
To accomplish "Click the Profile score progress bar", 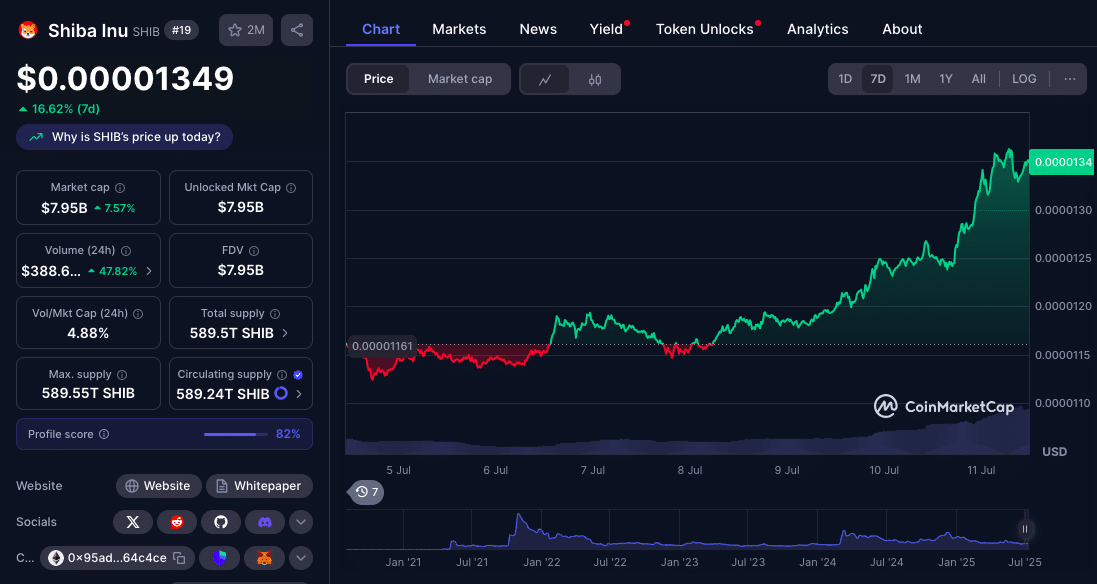I will coord(236,434).
